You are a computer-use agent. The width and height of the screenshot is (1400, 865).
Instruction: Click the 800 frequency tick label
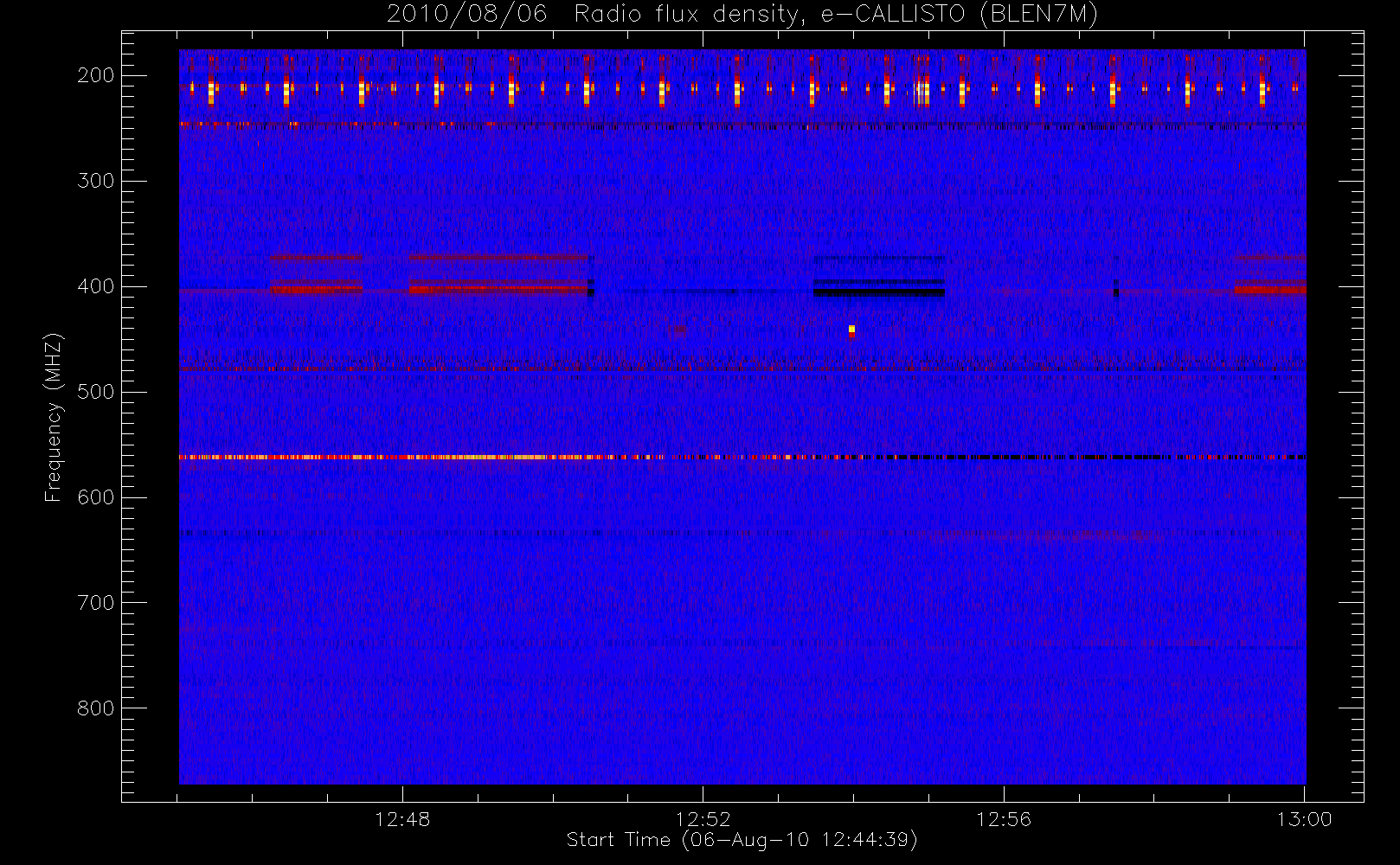point(95,708)
